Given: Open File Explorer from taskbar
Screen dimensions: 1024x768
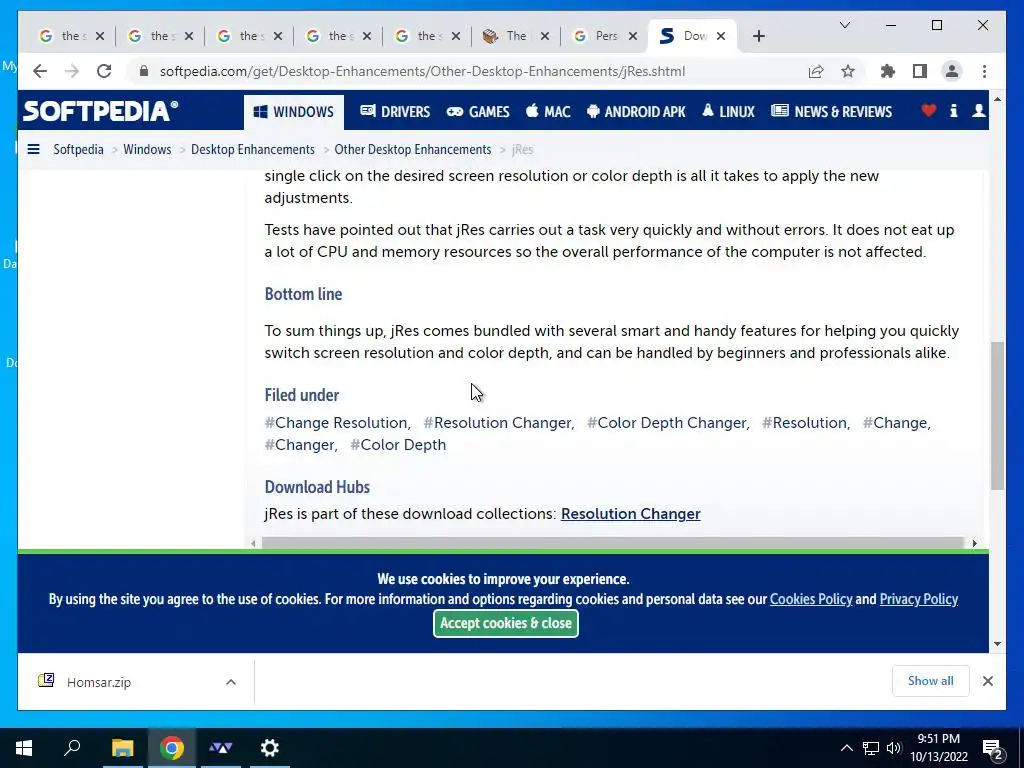Looking at the screenshot, I should coord(122,748).
